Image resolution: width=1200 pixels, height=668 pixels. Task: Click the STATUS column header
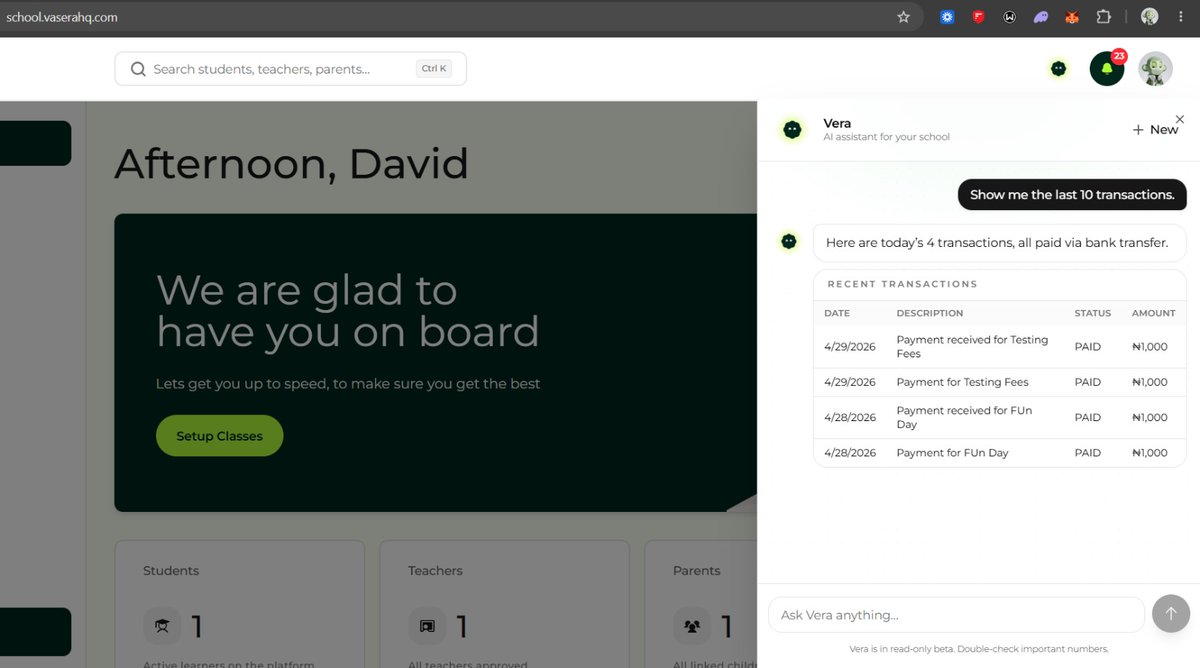pos(1093,313)
